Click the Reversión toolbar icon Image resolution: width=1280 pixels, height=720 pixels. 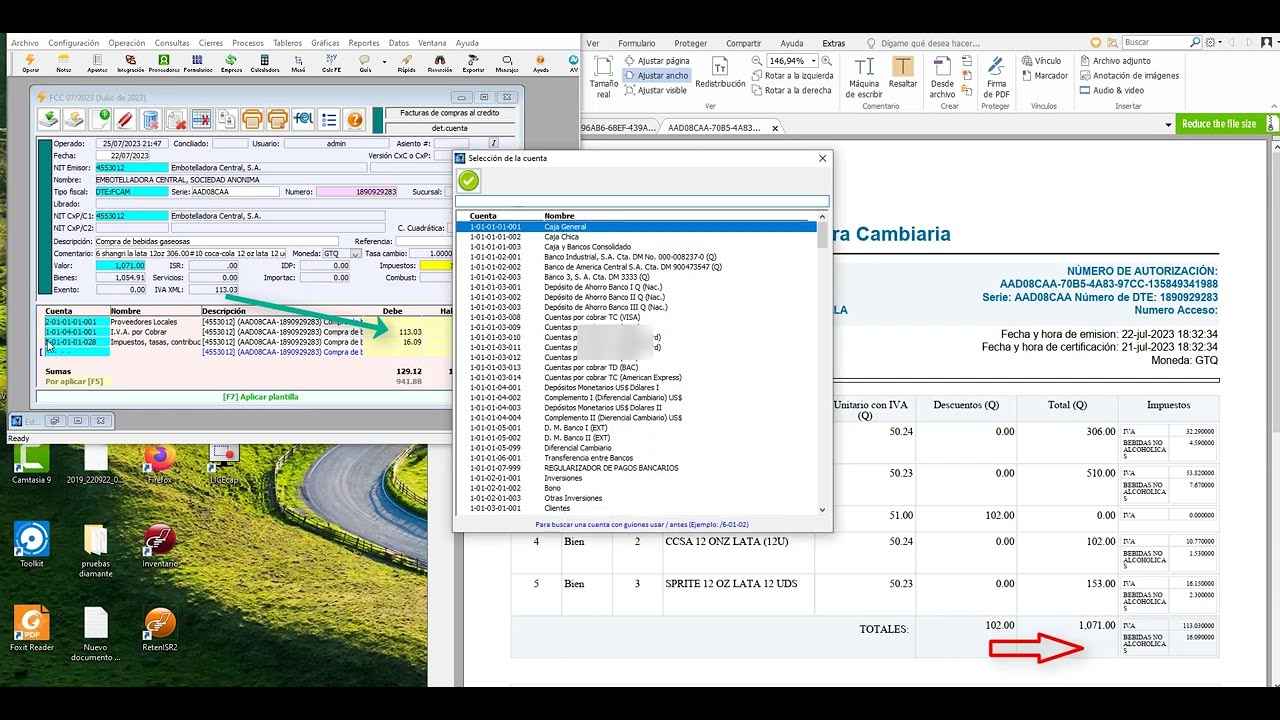440,63
